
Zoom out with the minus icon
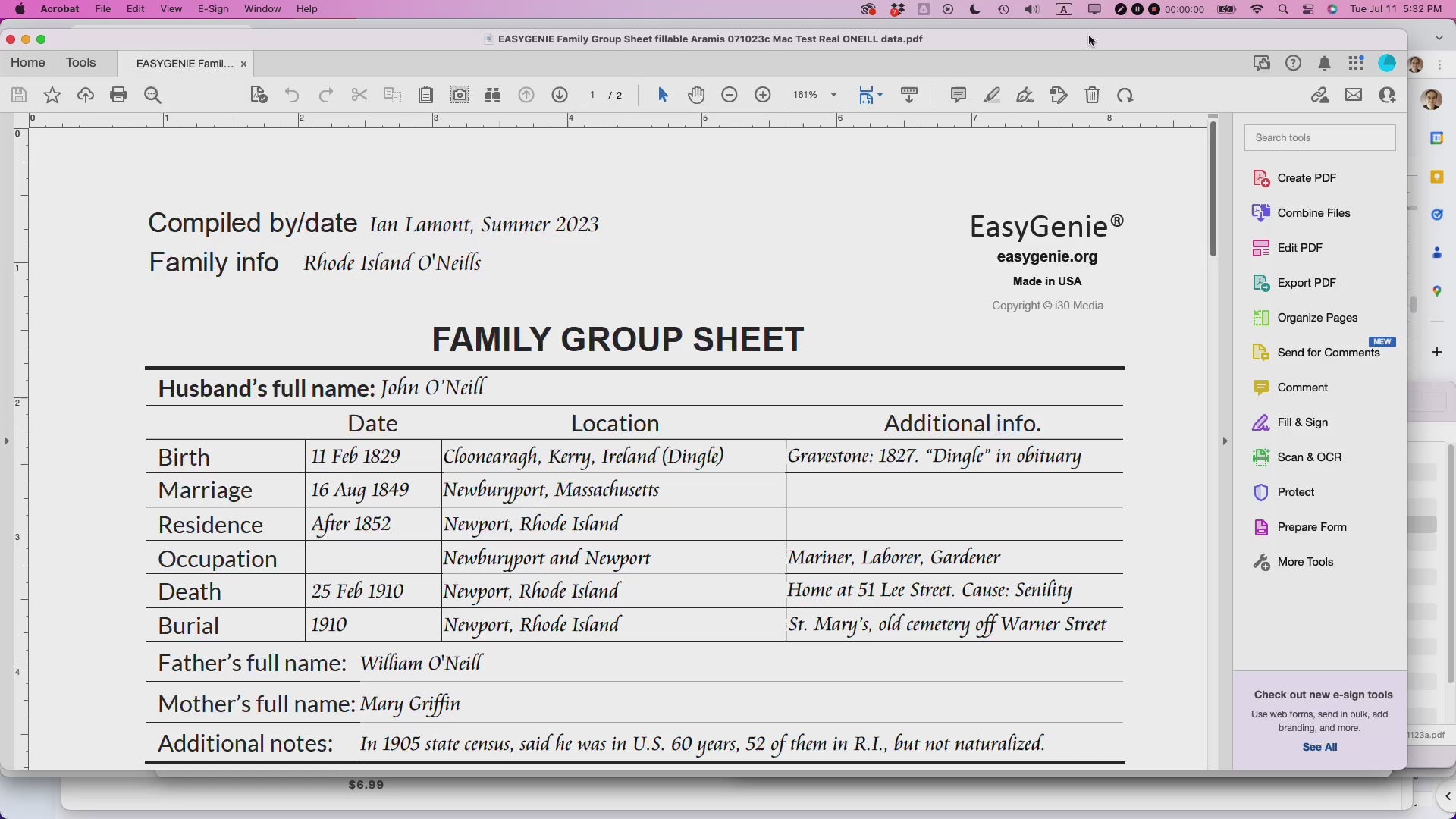pos(730,96)
